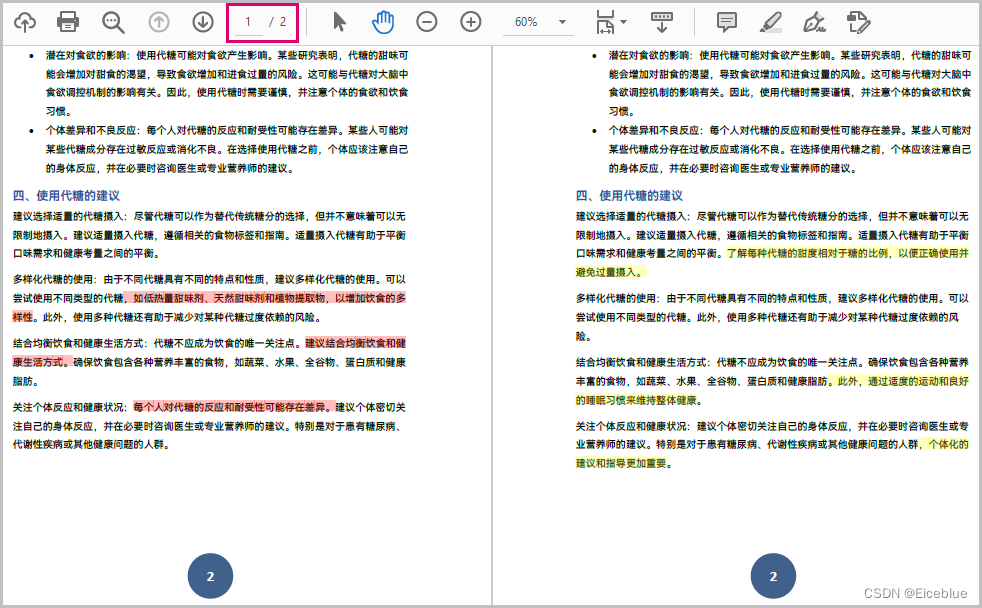Click the read mode keyboard-arrow icon
982x608 pixels.
661,22
